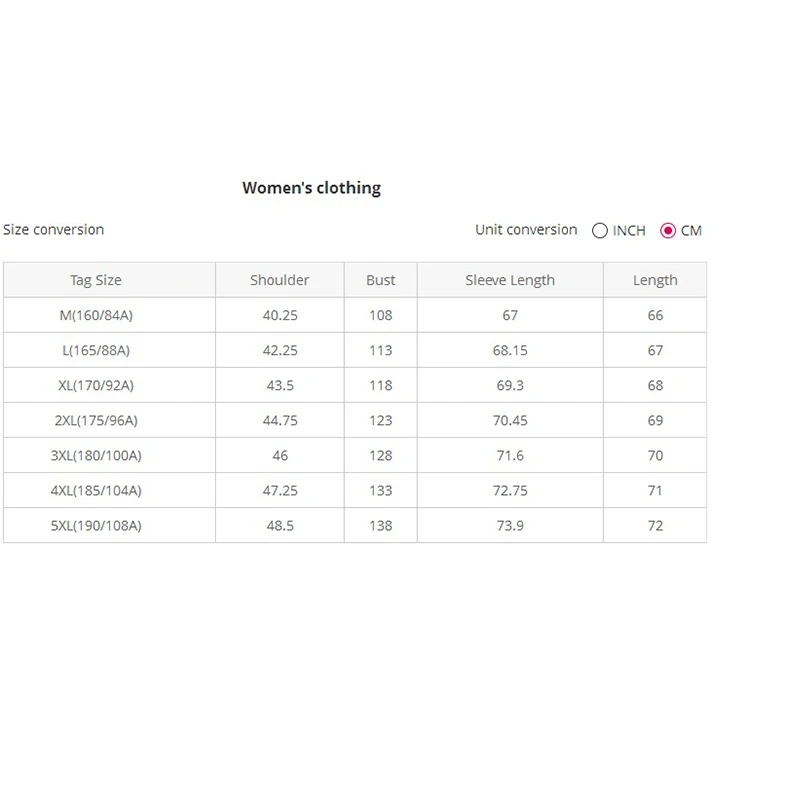Click the Unit conversion label

click(526, 230)
